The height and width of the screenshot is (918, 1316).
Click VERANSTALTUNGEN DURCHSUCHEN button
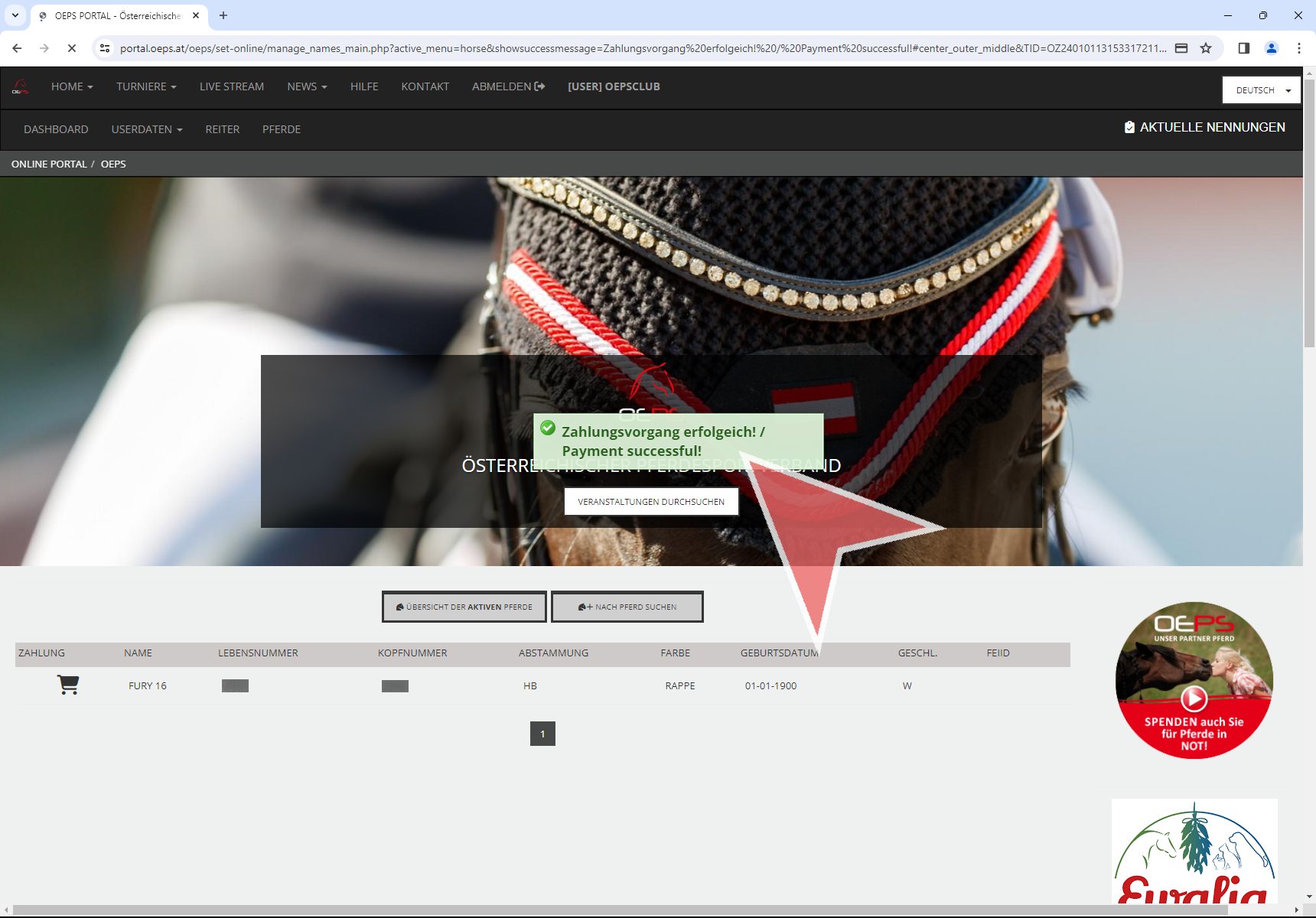(x=651, y=502)
